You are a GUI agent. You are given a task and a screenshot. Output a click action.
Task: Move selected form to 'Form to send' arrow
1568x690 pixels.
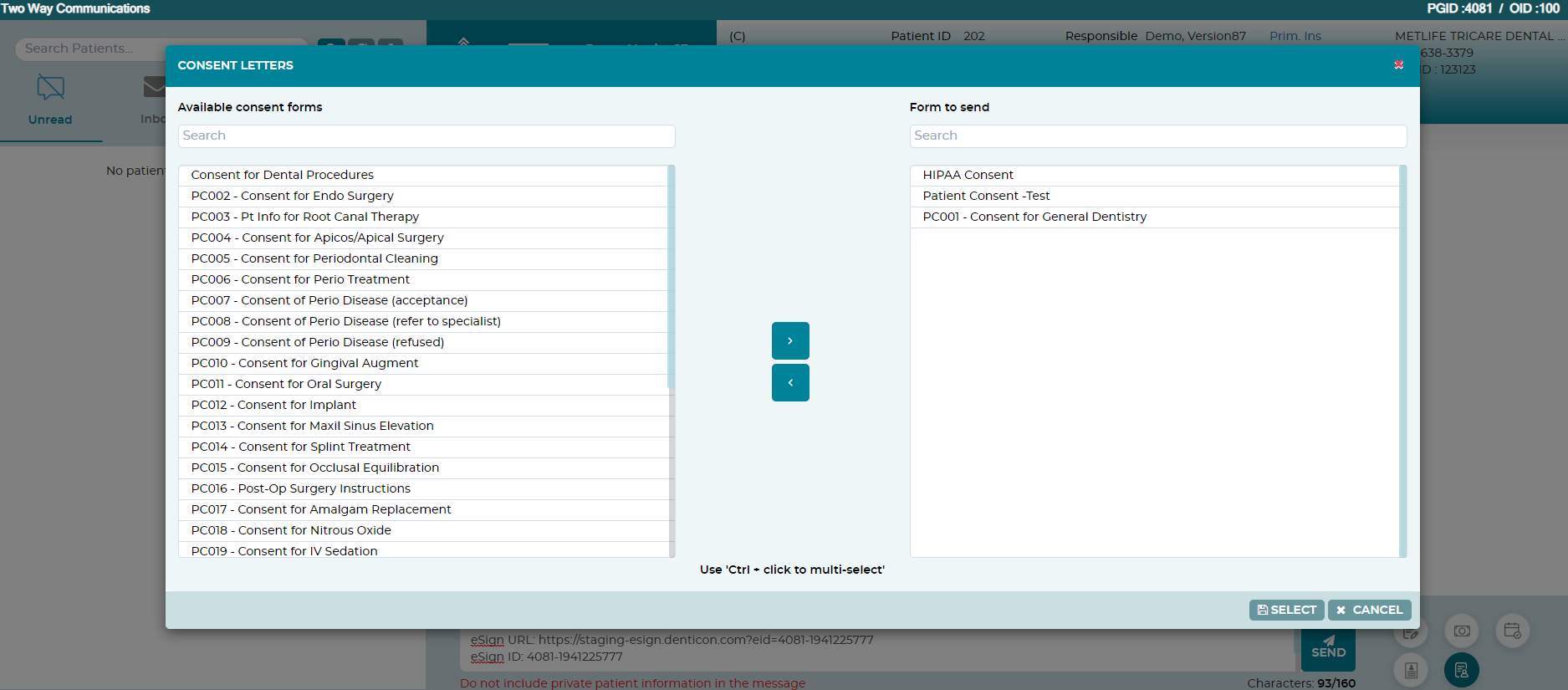pos(790,340)
